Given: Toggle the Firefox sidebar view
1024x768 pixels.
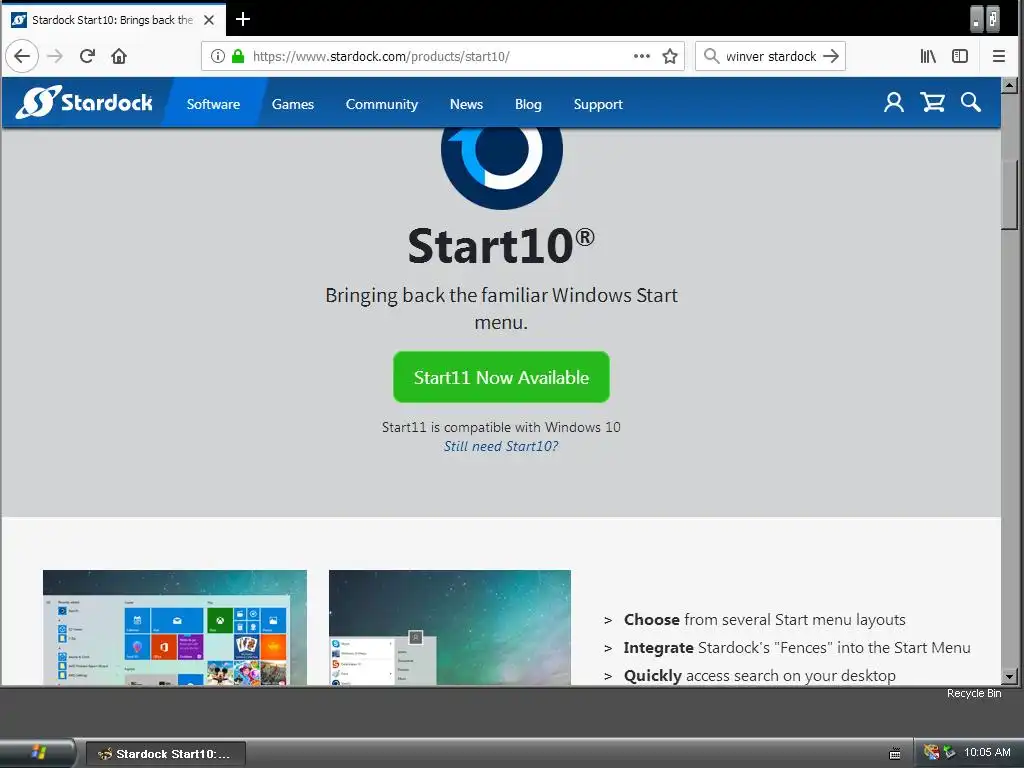Looking at the screenshot, I should [x=960, y=56].
